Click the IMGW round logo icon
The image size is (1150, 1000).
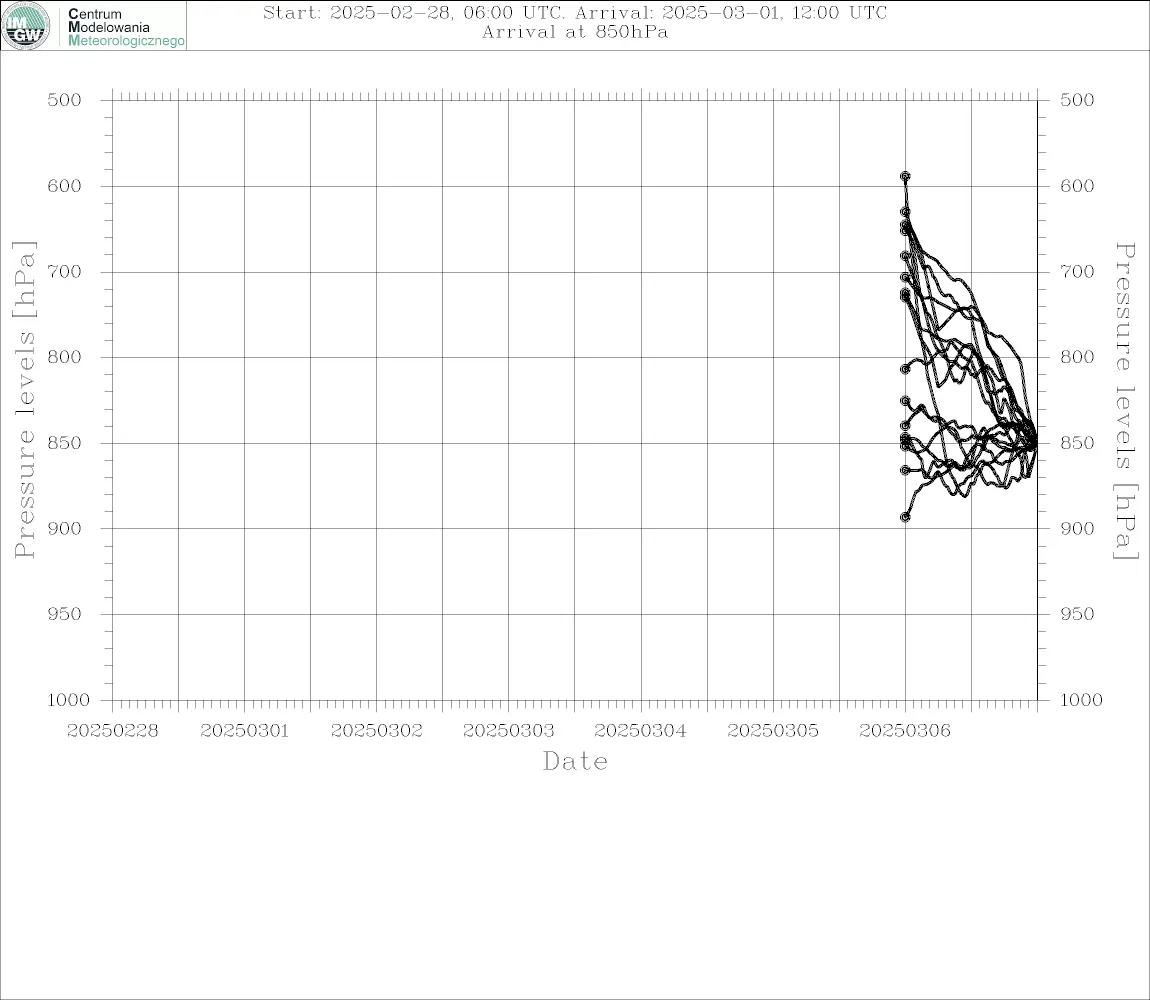tap(26, 26)
